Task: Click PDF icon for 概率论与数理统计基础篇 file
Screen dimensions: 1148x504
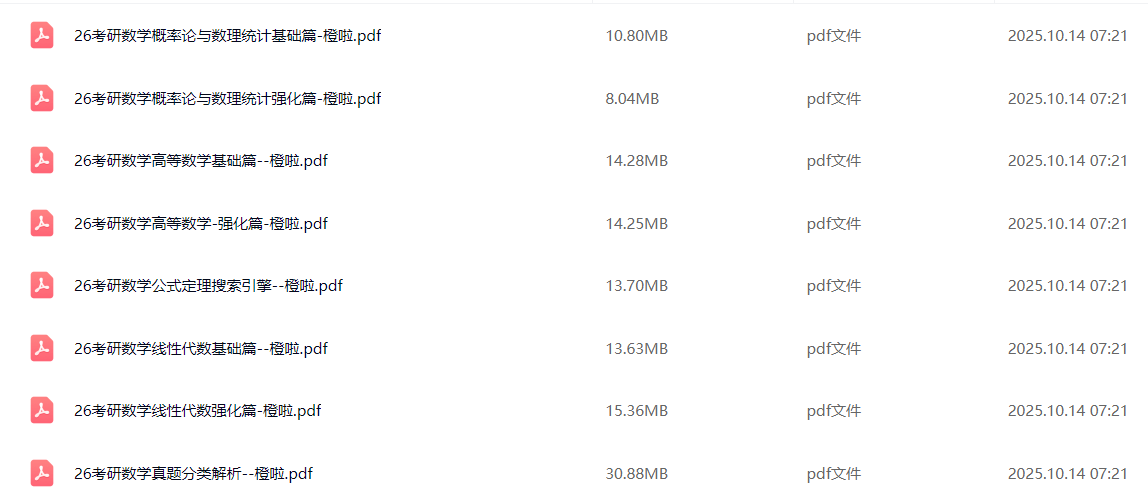Action: coord(41,36)
